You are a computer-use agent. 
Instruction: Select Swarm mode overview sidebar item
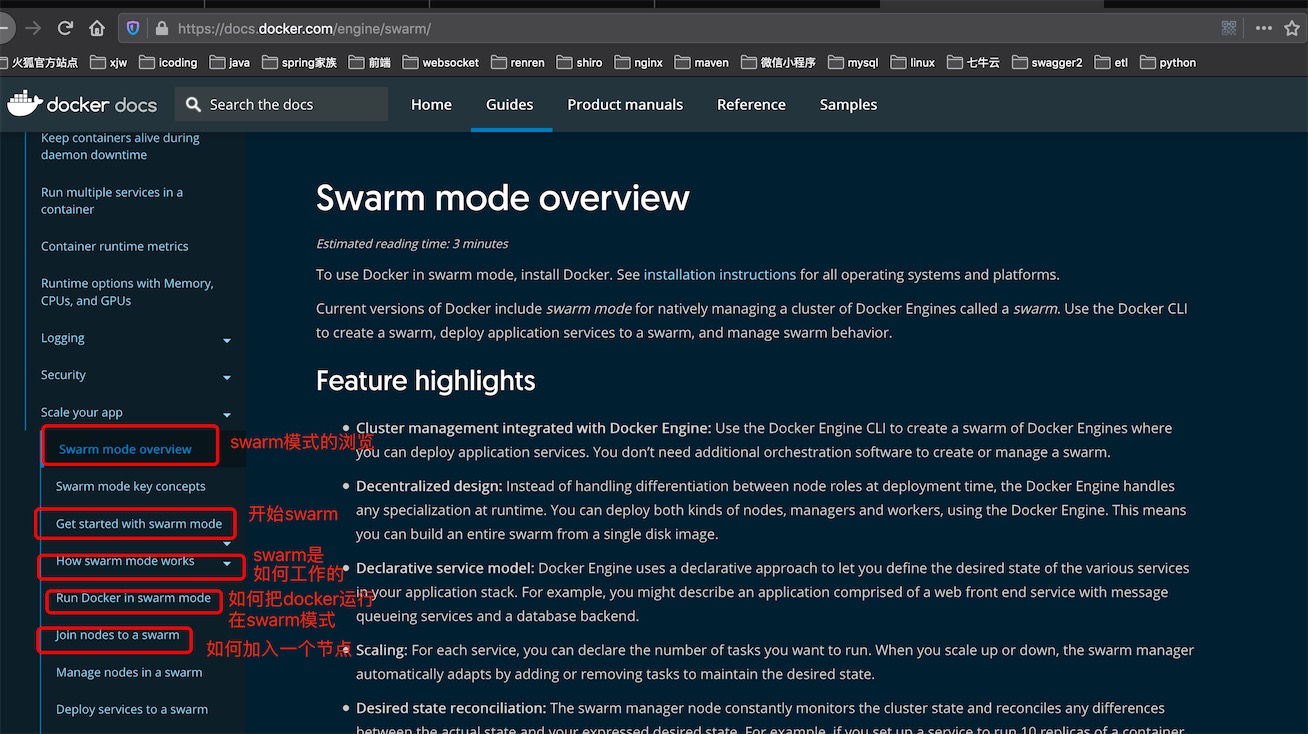pos(125,449)
